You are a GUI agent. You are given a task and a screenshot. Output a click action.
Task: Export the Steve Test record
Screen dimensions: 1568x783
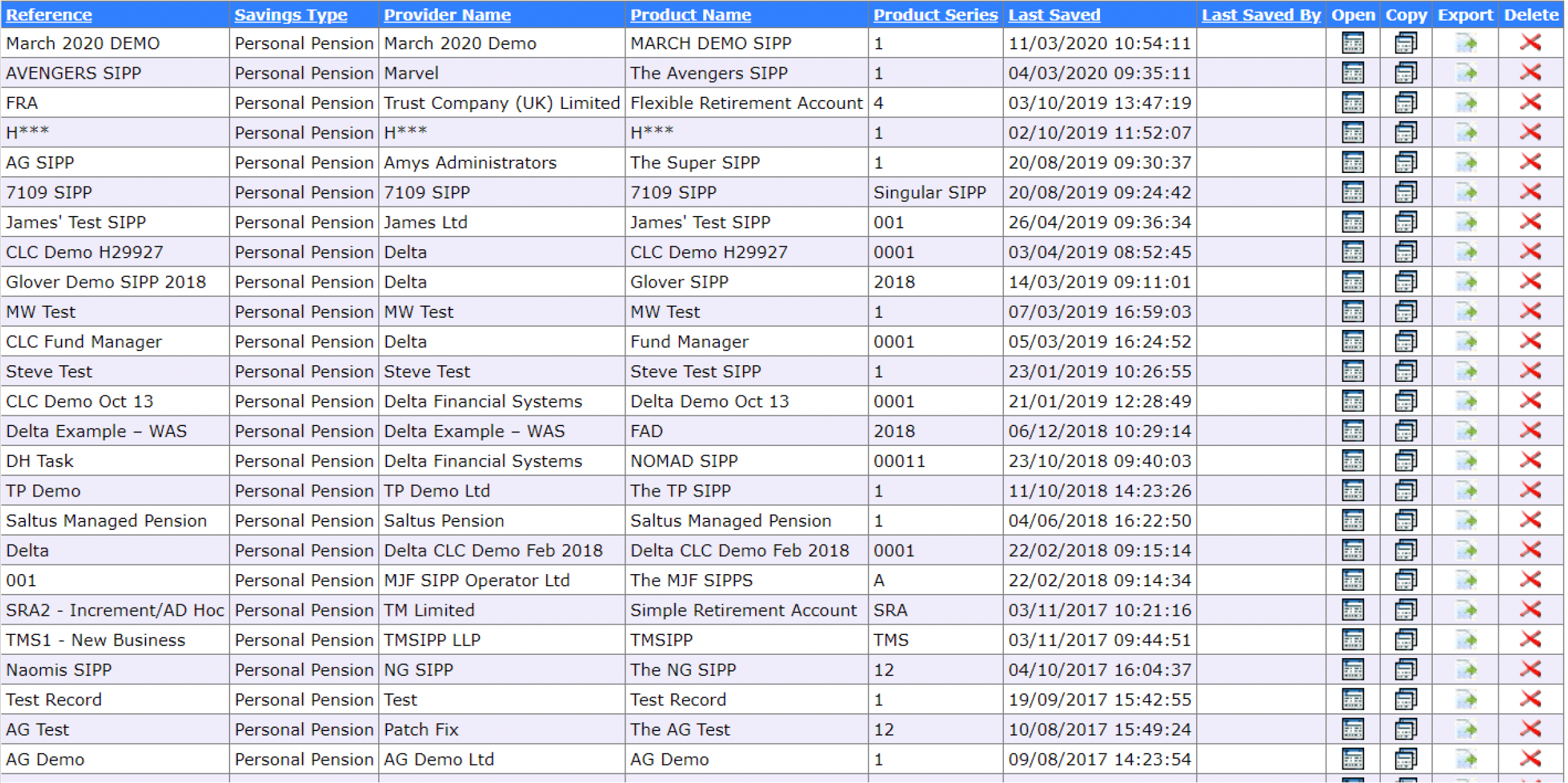click(x=1465, y=371)
